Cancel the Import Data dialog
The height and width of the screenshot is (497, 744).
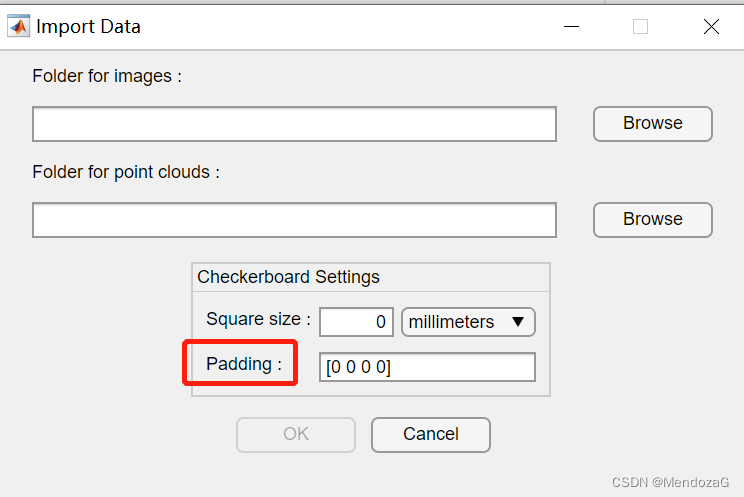430,434
